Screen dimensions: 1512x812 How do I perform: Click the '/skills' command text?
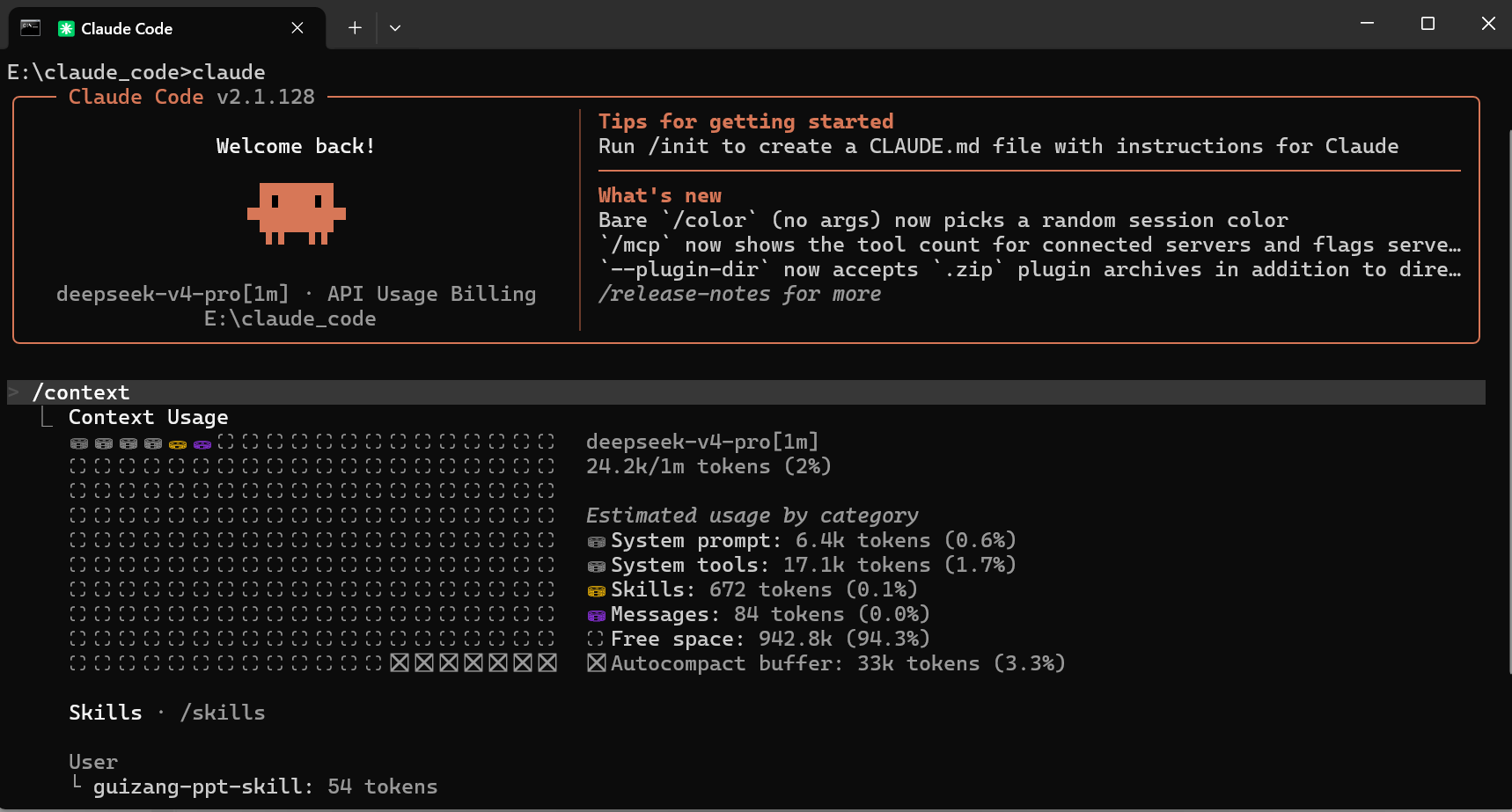pyautogui.click(x=223, y=713)
